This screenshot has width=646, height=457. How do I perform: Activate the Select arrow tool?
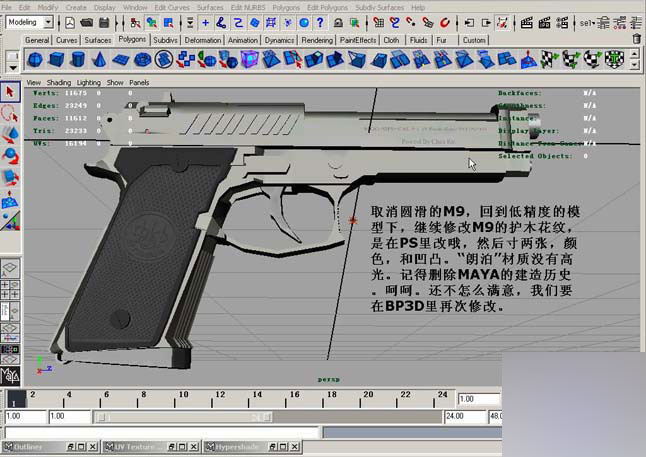10,91
